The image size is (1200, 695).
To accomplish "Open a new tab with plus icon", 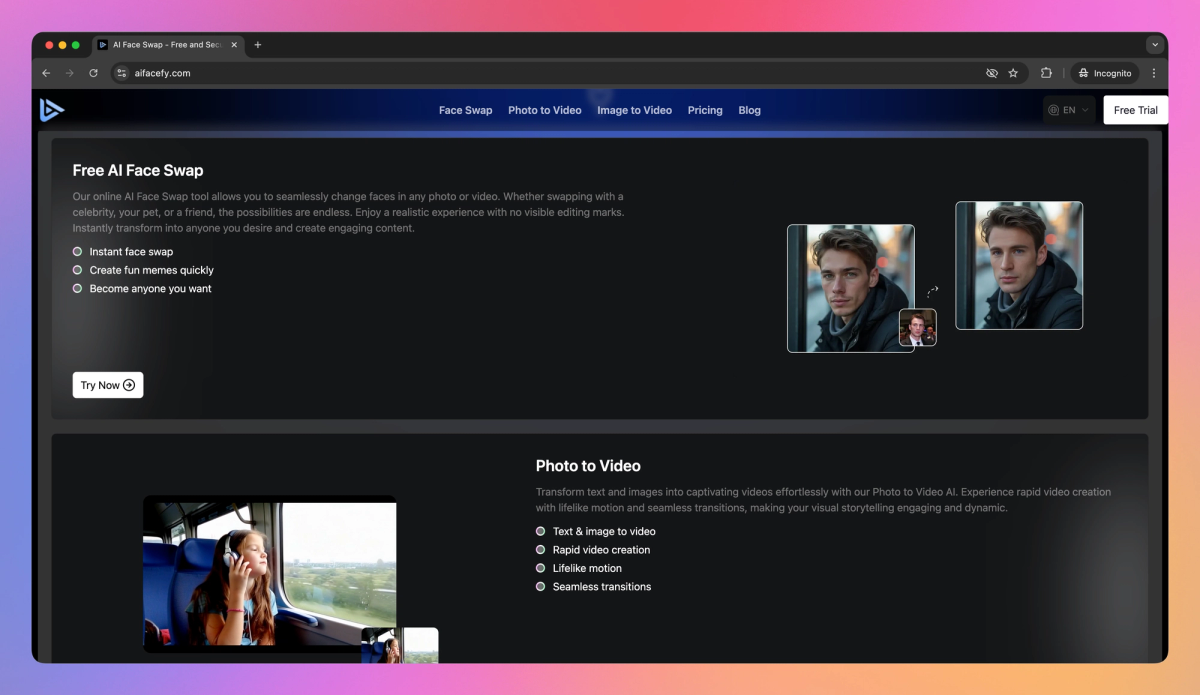I will click(258, 45).
